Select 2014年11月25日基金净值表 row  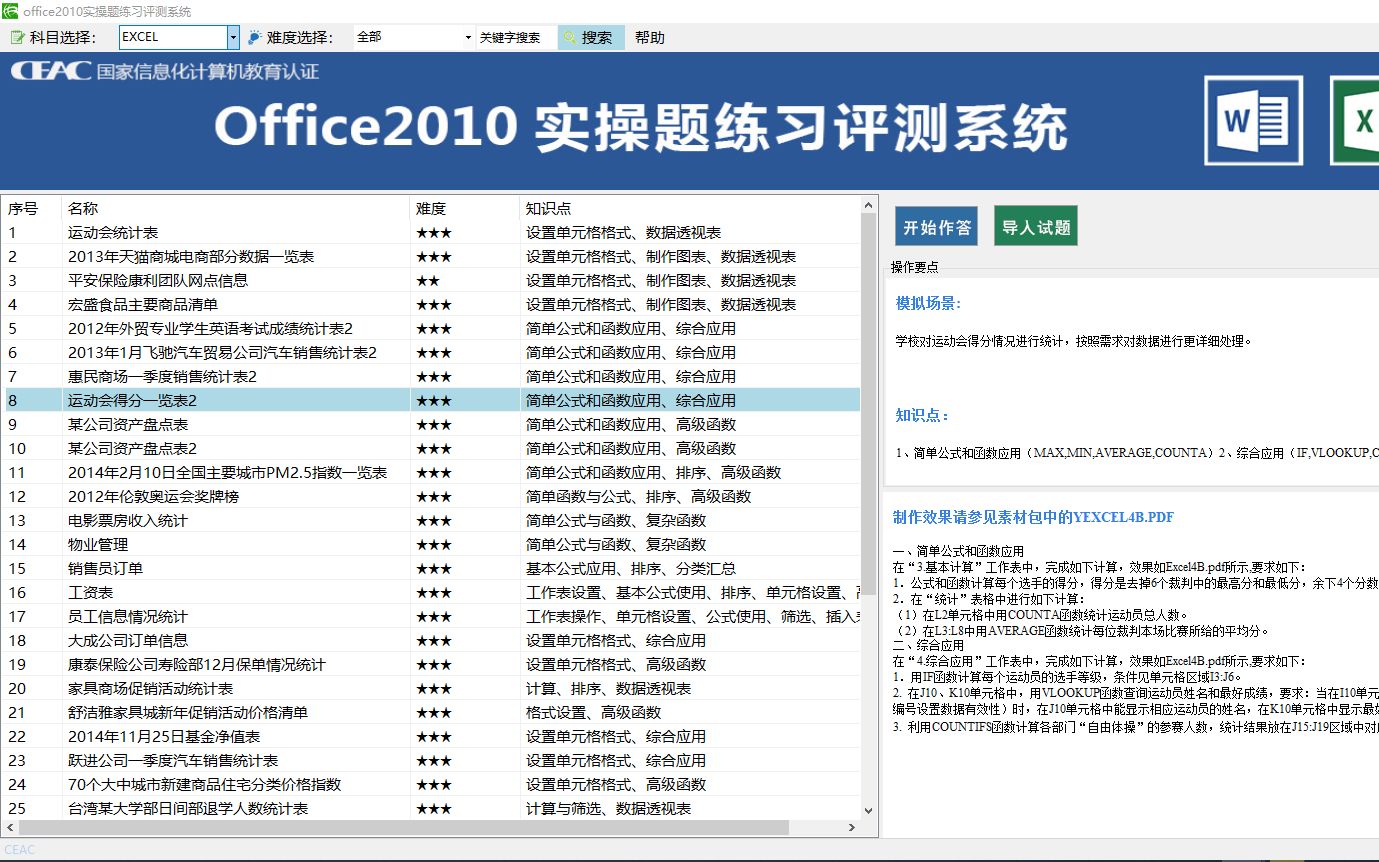point(431,736)
